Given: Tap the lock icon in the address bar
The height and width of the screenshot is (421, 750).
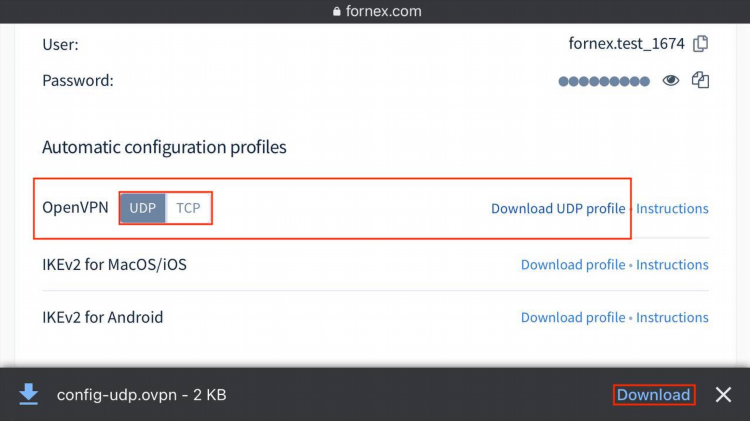Looking at the screenshot, I should (337, 11).
